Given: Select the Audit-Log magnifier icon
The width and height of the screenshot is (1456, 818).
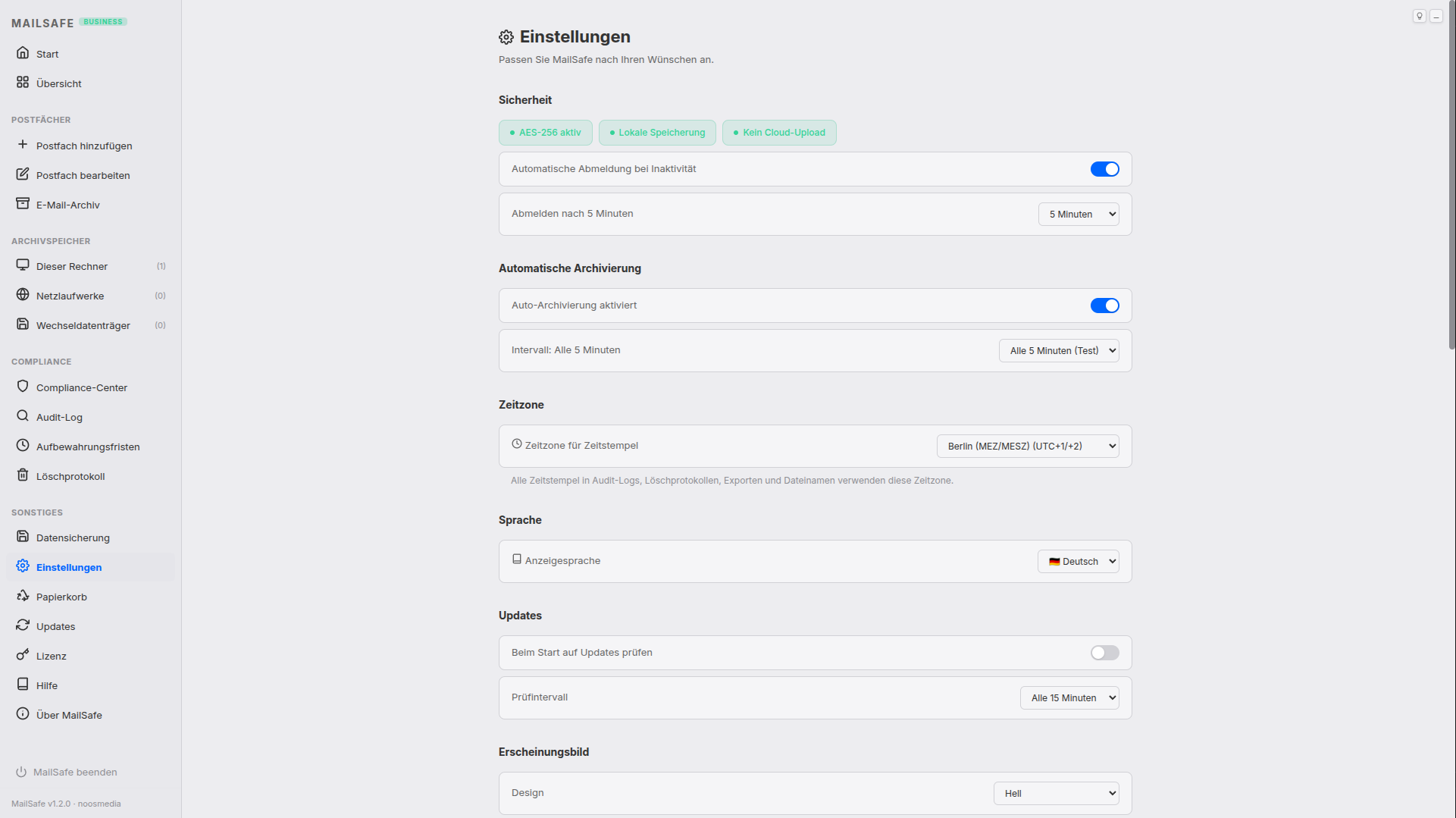Looking at the screenshot, I should point(23,416).
